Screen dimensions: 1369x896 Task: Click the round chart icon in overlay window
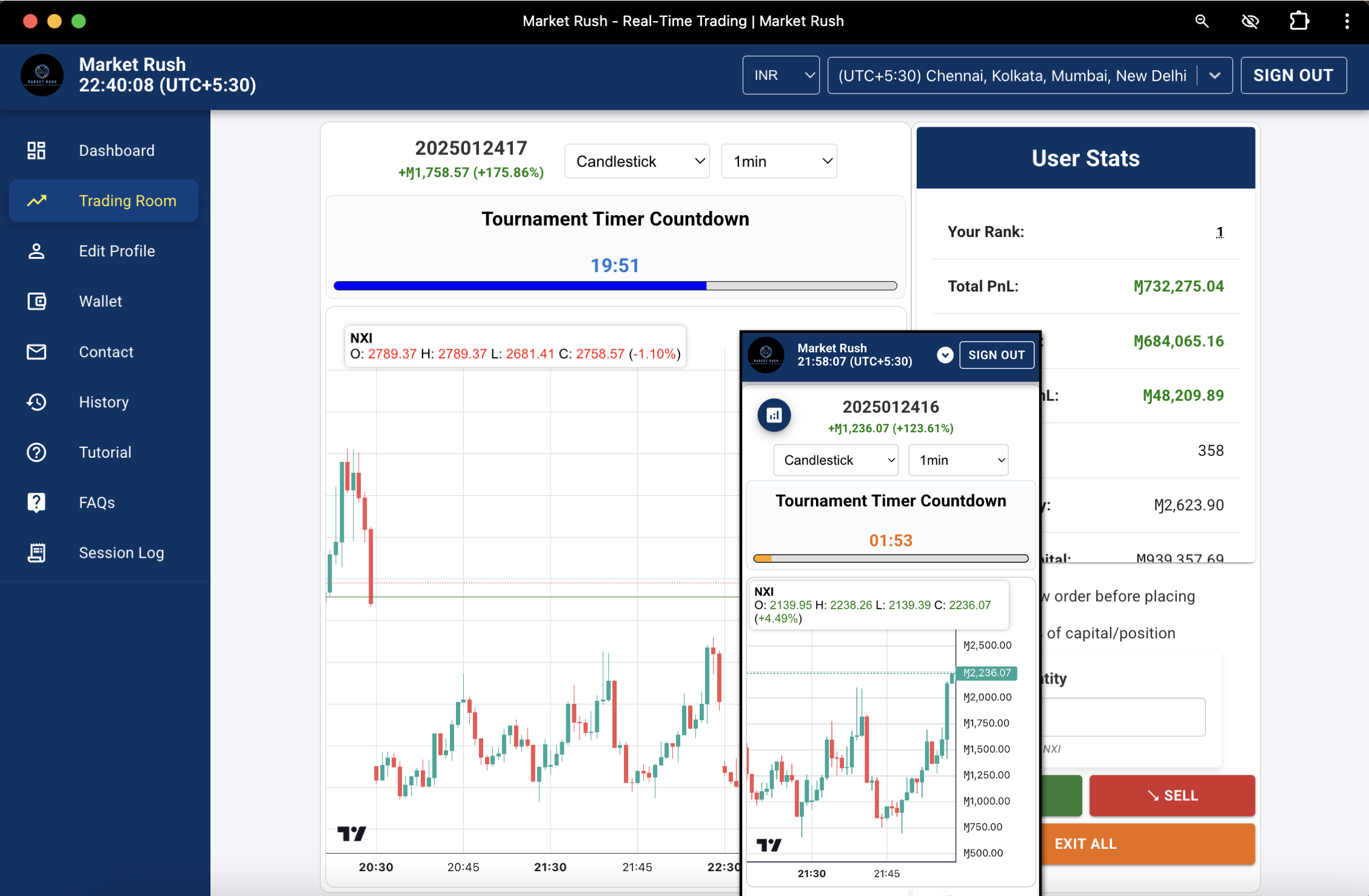(774, 415)
